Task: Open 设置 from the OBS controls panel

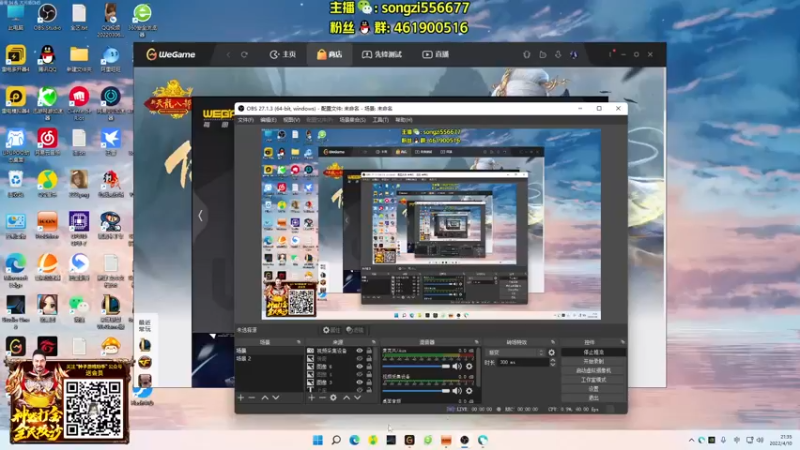Action: coord(593,389)
